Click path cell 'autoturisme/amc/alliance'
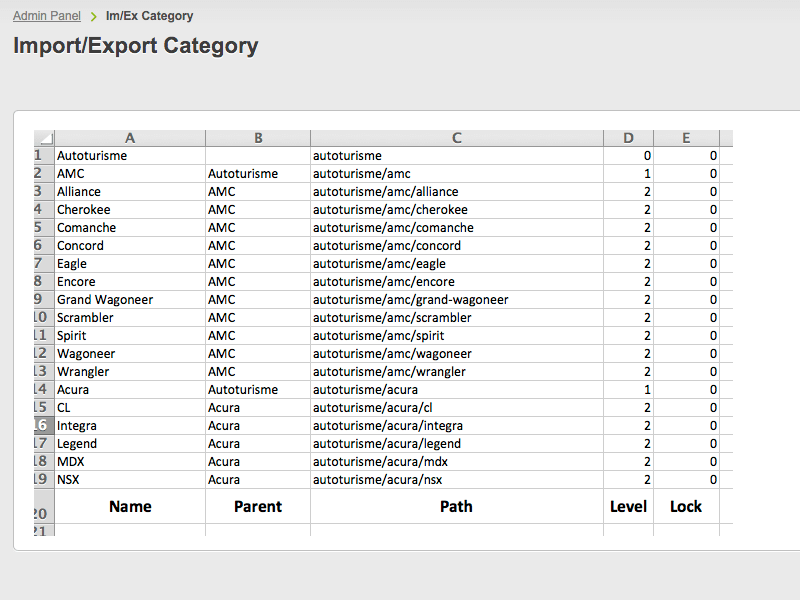 [x=457, y=192]
